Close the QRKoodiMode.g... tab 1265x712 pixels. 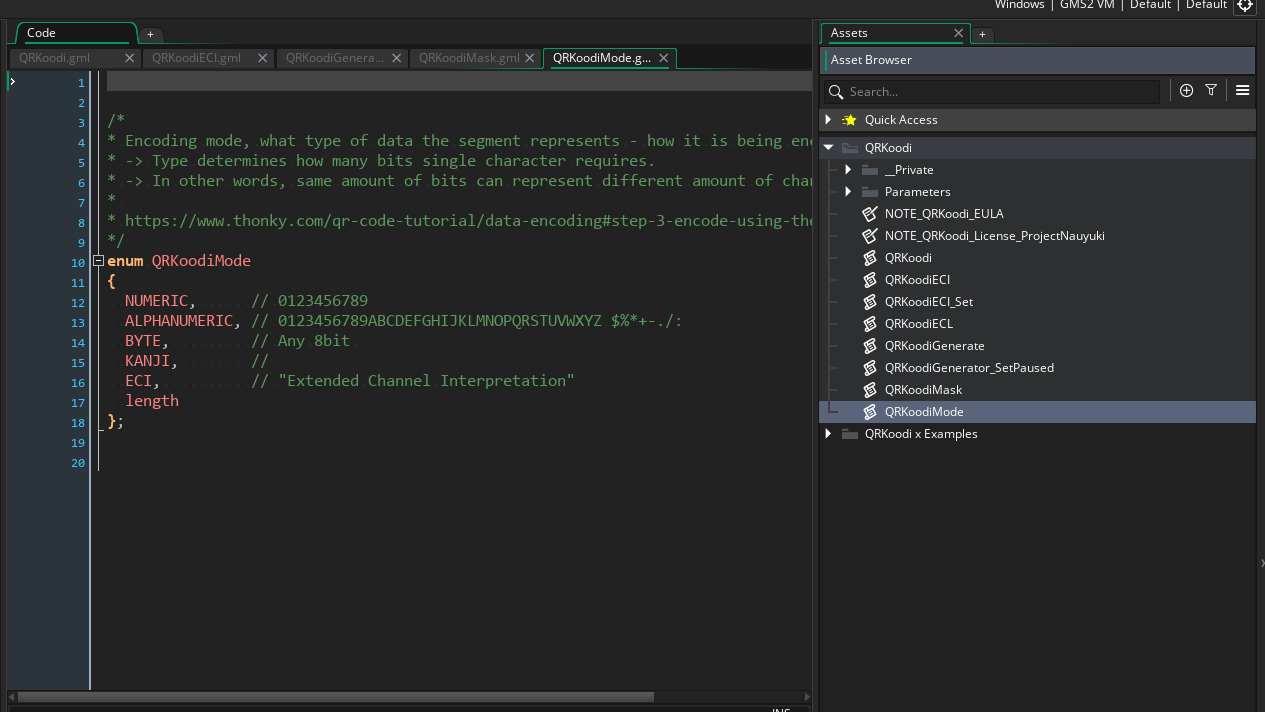663,58
